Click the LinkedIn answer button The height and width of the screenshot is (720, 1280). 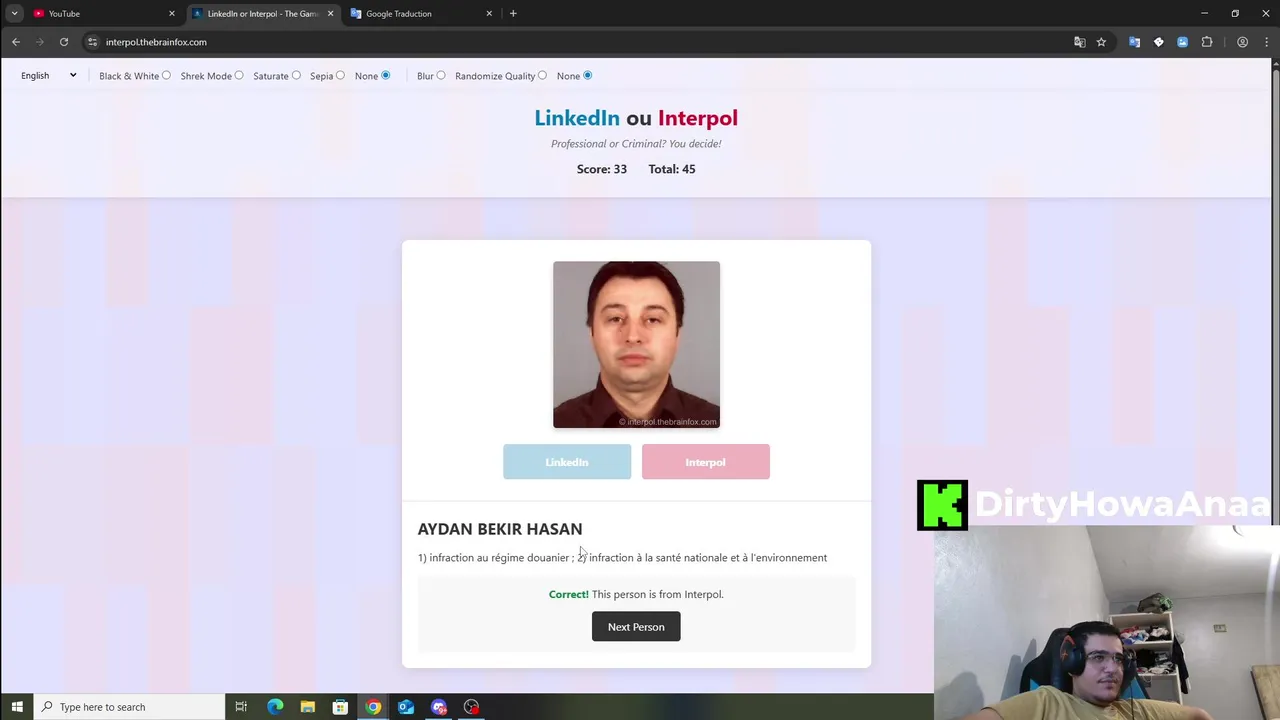(x=567, y=462)
